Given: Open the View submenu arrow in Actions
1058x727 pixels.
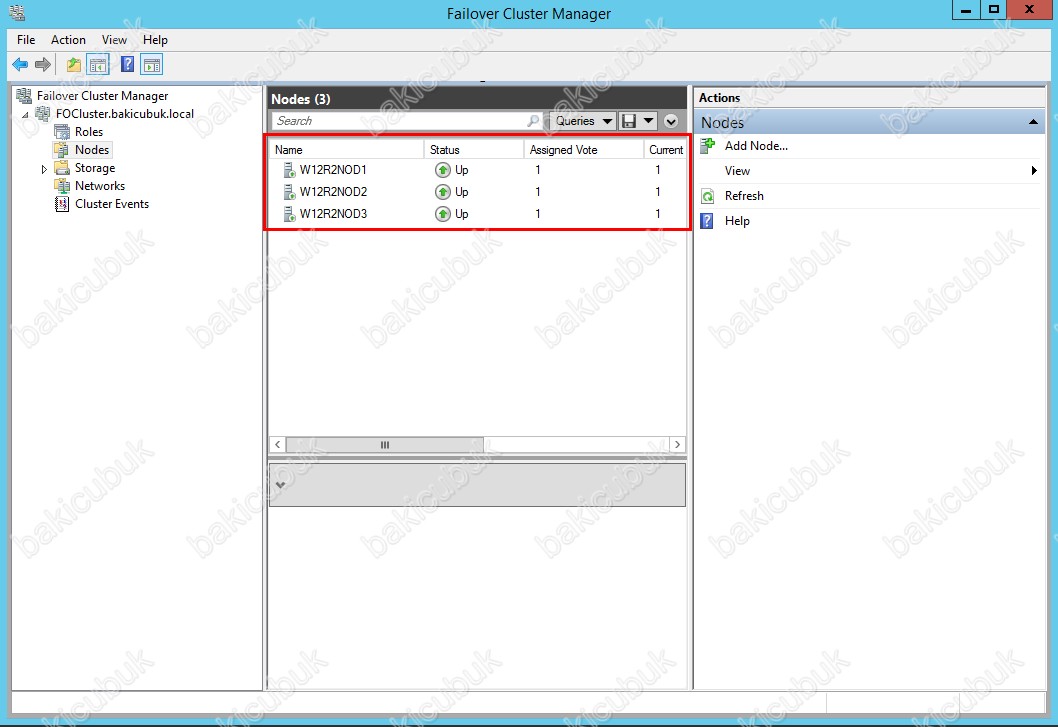Looking at the screenshot, I should coord(1034,171).
